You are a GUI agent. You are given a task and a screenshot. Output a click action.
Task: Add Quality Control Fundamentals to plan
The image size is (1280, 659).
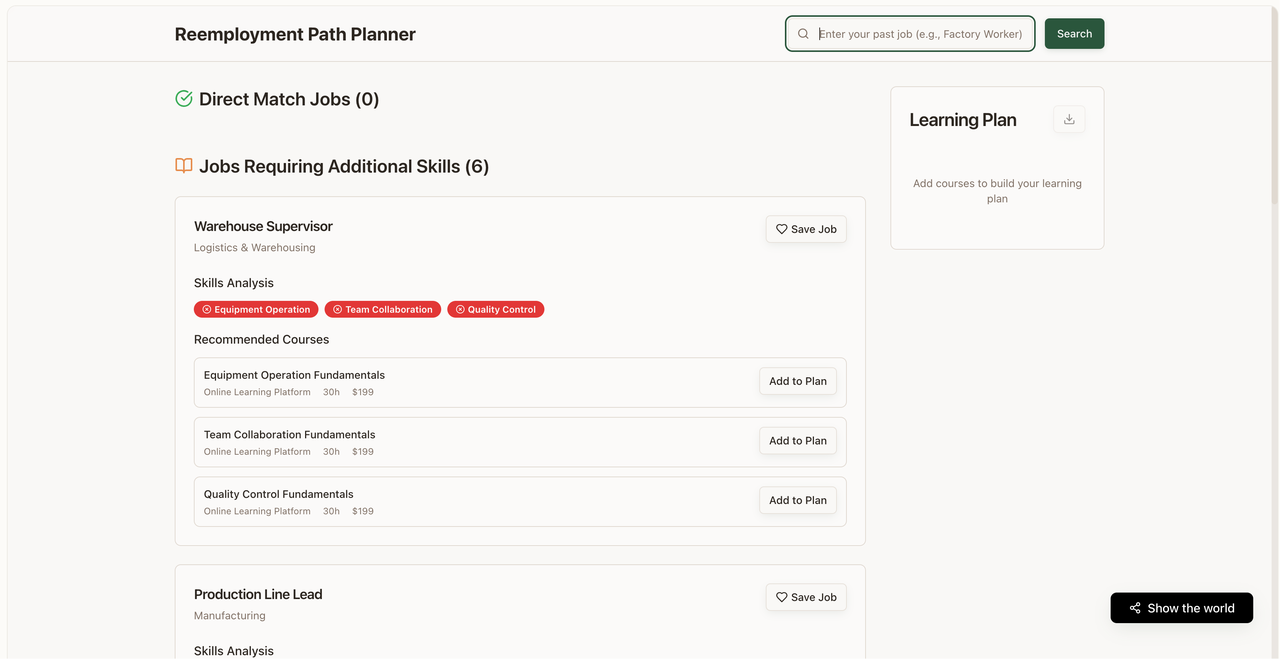pyautogui.click(x=797, y=500)
